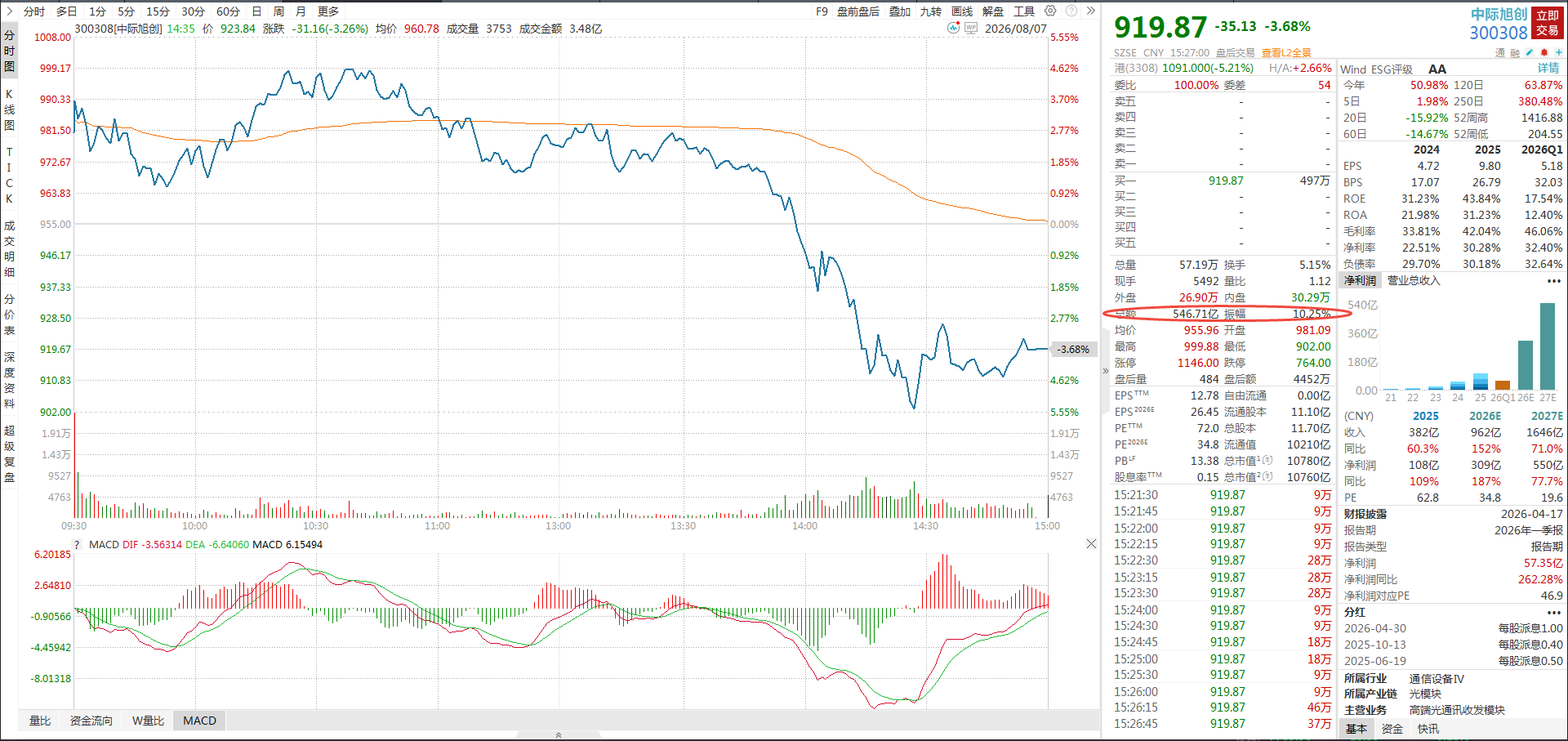
Task: Click the pencil note icon
Action: click(x=1530, y=52)
